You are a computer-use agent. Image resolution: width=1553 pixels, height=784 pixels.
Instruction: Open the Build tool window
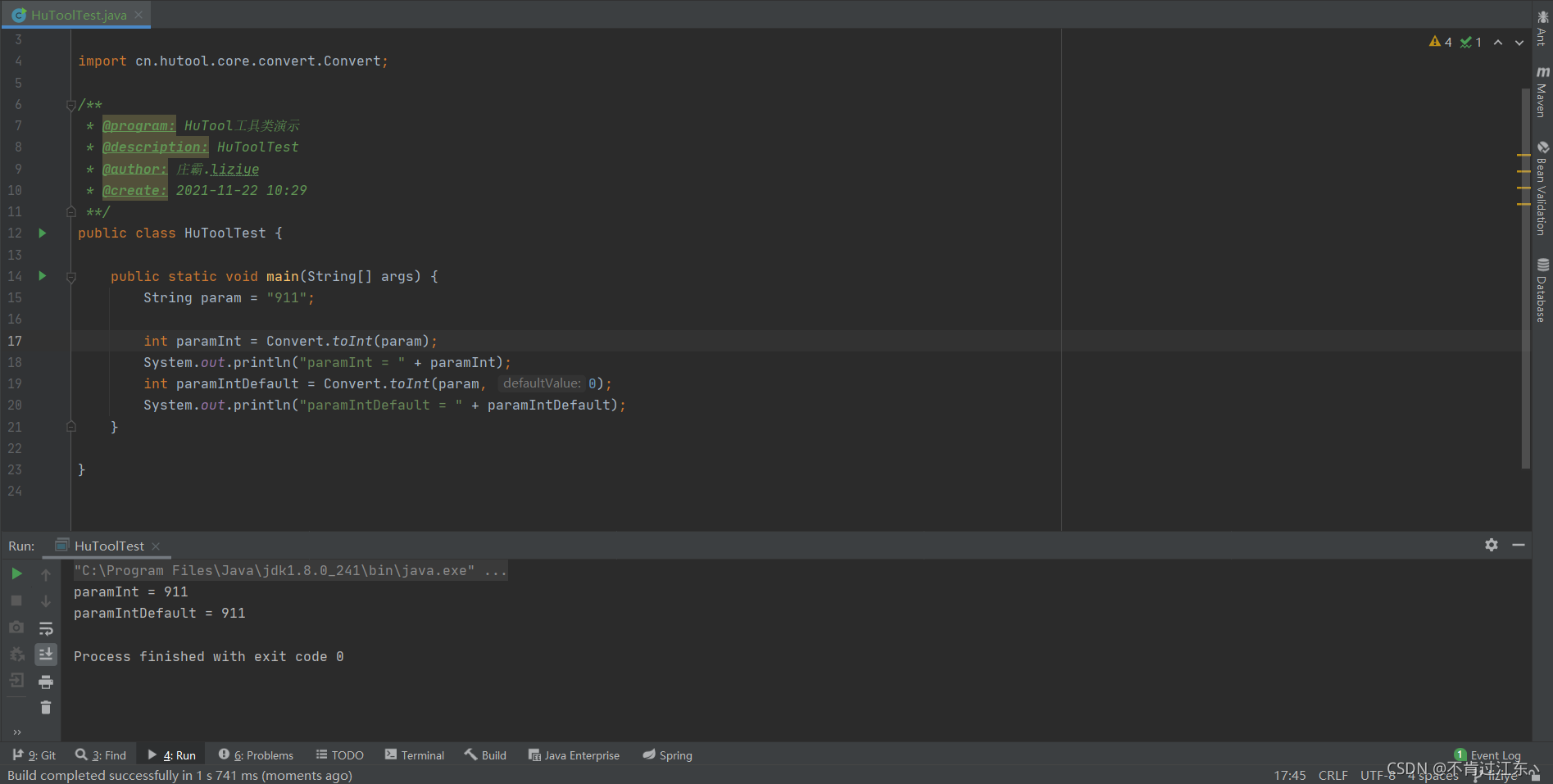(x=486, y=755)
